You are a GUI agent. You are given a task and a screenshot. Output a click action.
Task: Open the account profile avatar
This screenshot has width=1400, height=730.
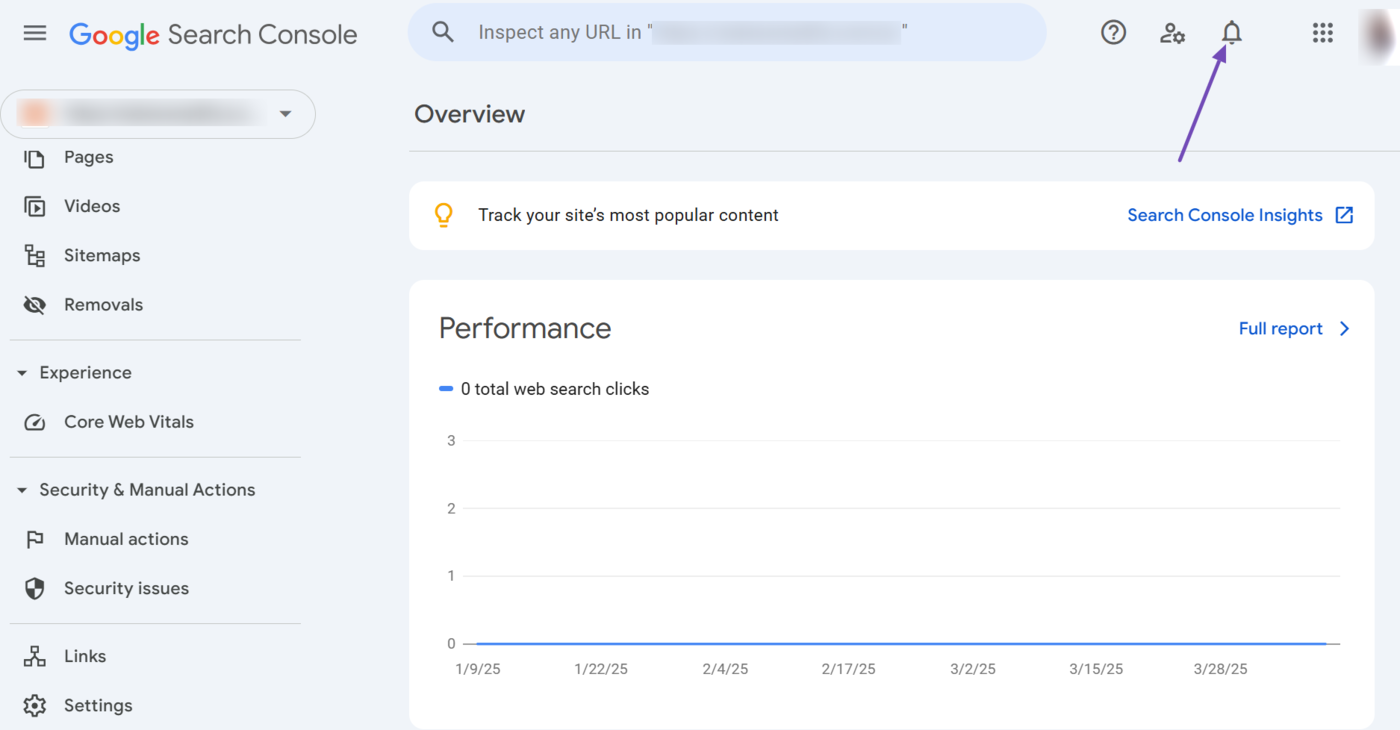coord(1379,33)
